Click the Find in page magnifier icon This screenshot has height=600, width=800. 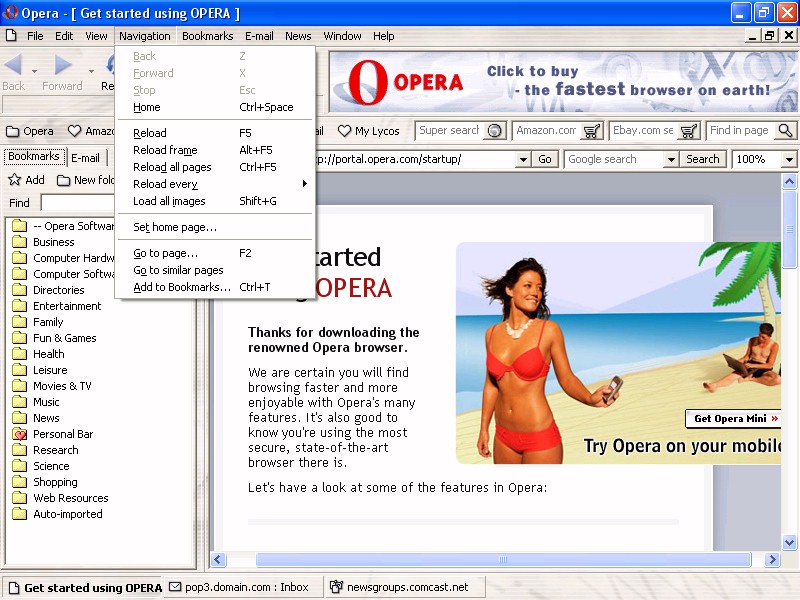click(x=785, y=131)
